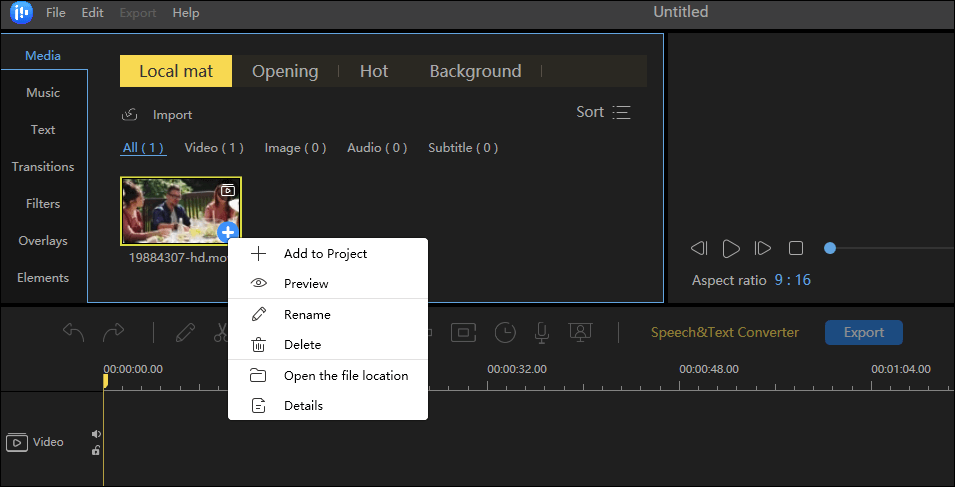The height and width of the screenshot is (487, 955).
Task: Select the pencil edit tool in toolbar
Action: (x=185, y=332)
